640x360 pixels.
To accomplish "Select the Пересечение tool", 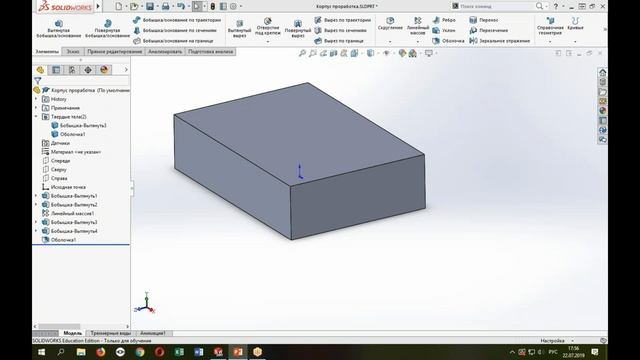I will pos(489,30).
